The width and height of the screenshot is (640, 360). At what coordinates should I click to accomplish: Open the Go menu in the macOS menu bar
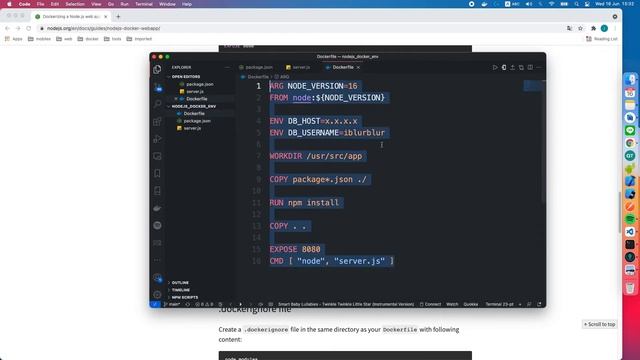click(x=111, y=4)
